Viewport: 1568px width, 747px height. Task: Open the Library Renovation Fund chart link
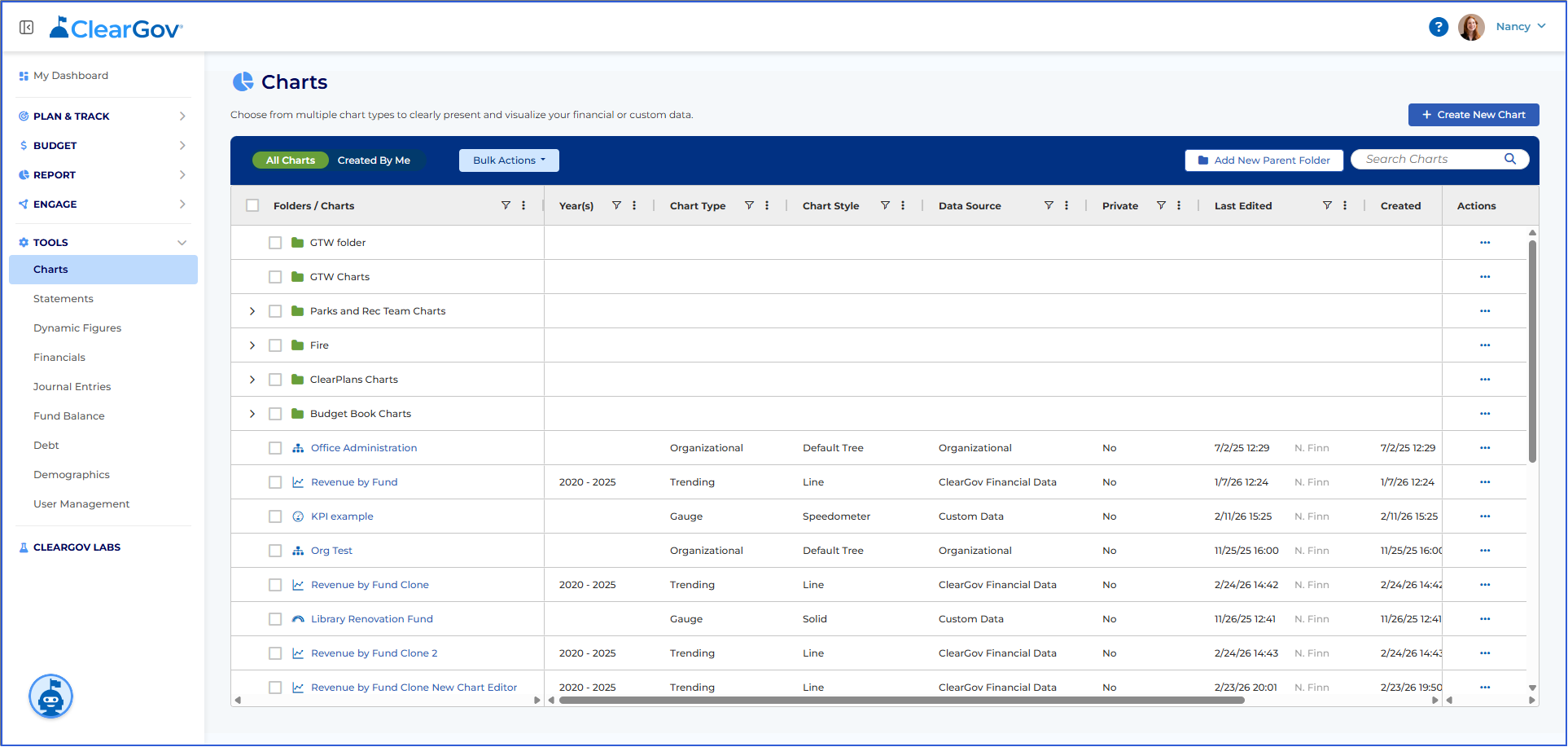coord(372,619)
